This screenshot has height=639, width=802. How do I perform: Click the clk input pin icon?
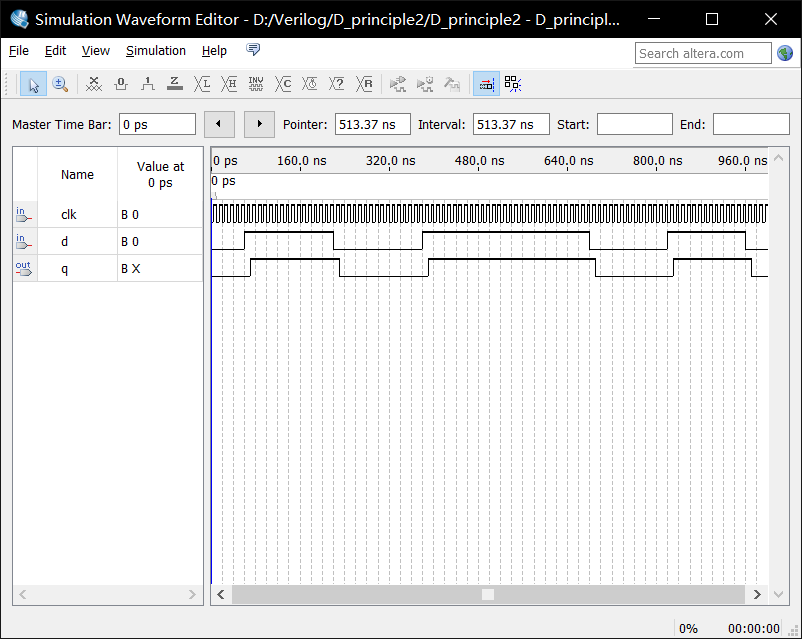(24, 215)
